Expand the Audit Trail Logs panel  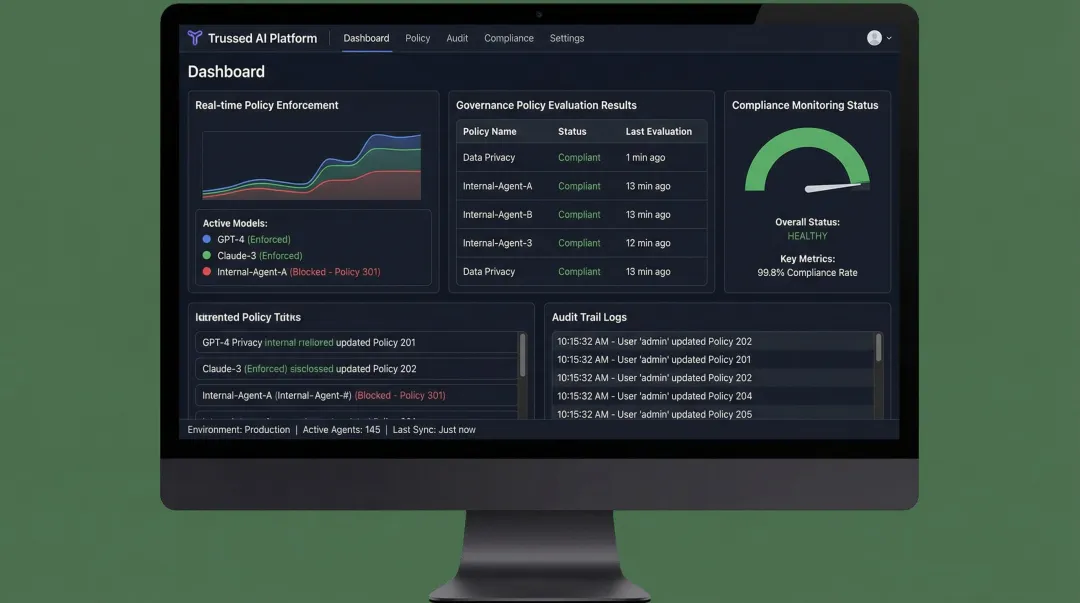coord(589,317)
